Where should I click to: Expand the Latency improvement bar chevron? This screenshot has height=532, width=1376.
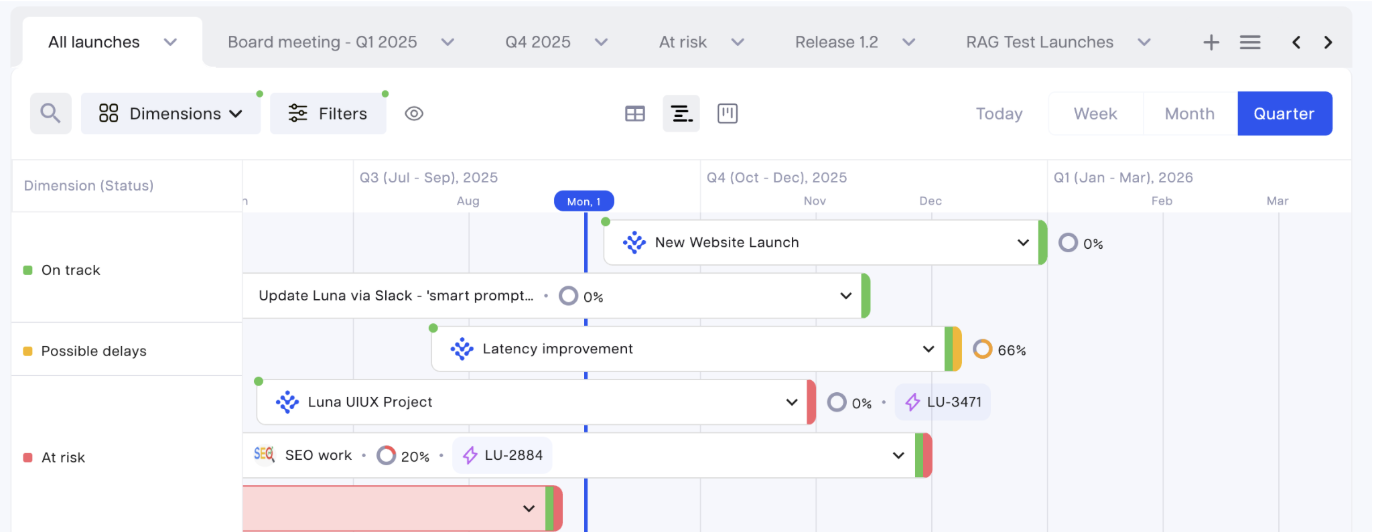[x=929, y=349]
